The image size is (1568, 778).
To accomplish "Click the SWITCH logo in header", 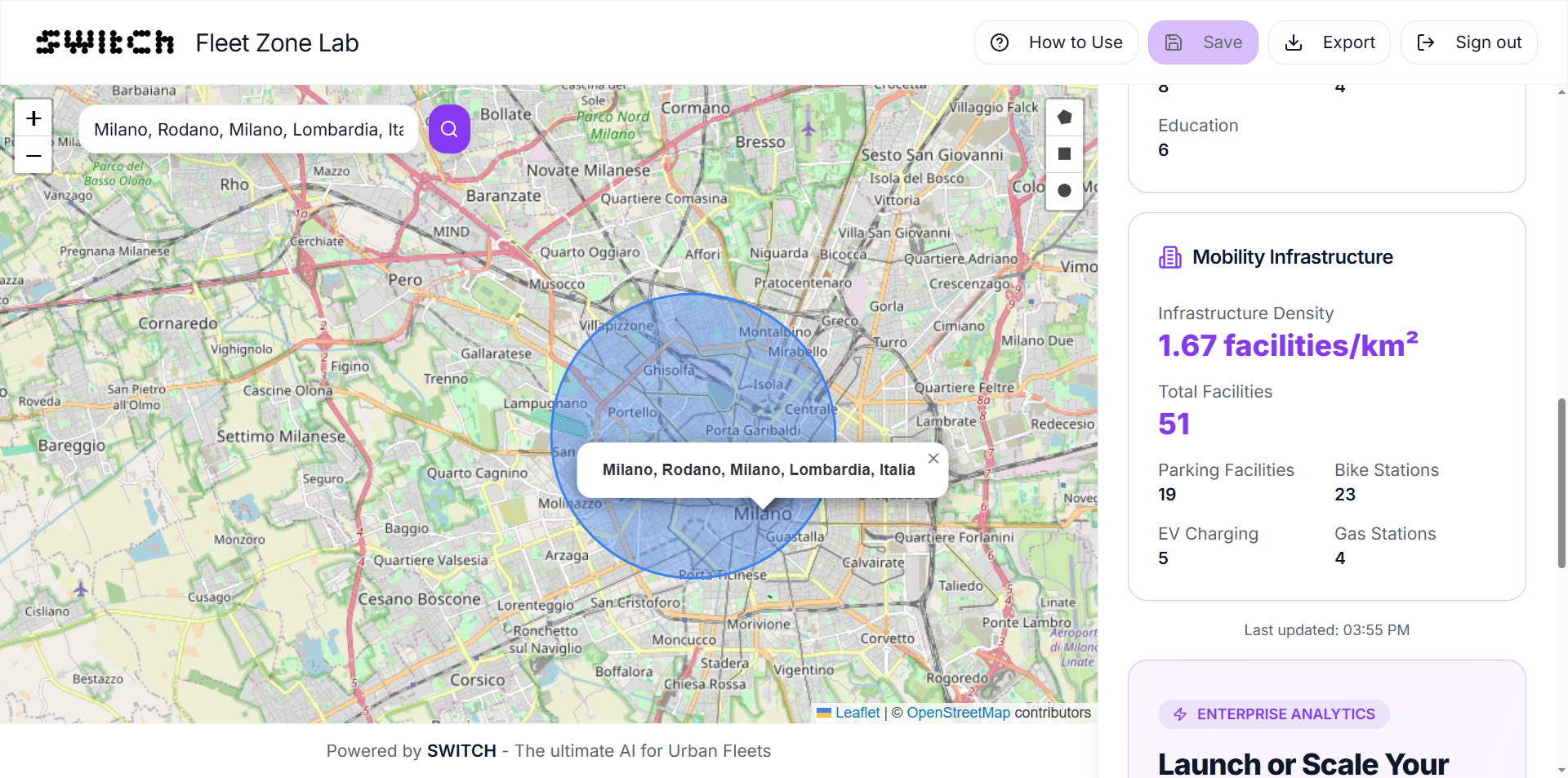I will [105, 42].
